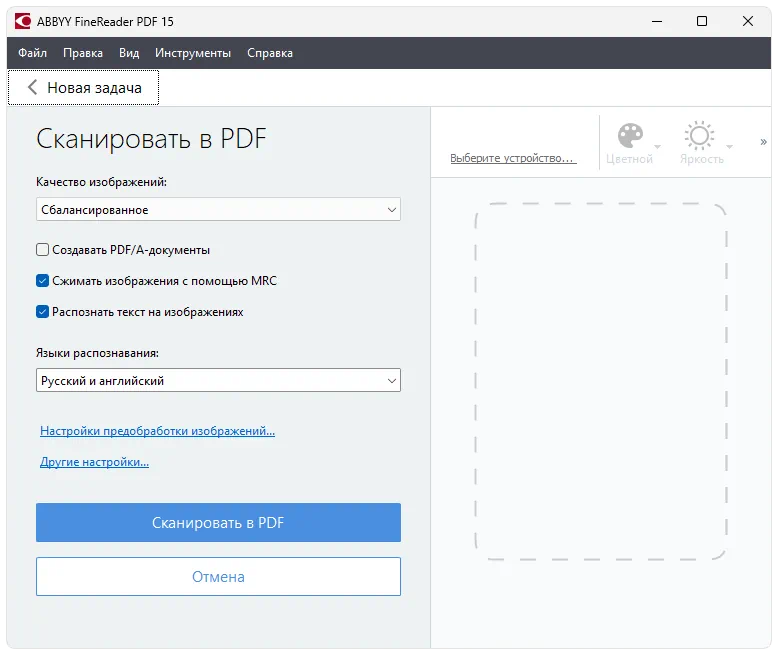This screenshot has width=778, height=657.
Task: Click the Яркость brightness sun icon
Action: [699, 135]
